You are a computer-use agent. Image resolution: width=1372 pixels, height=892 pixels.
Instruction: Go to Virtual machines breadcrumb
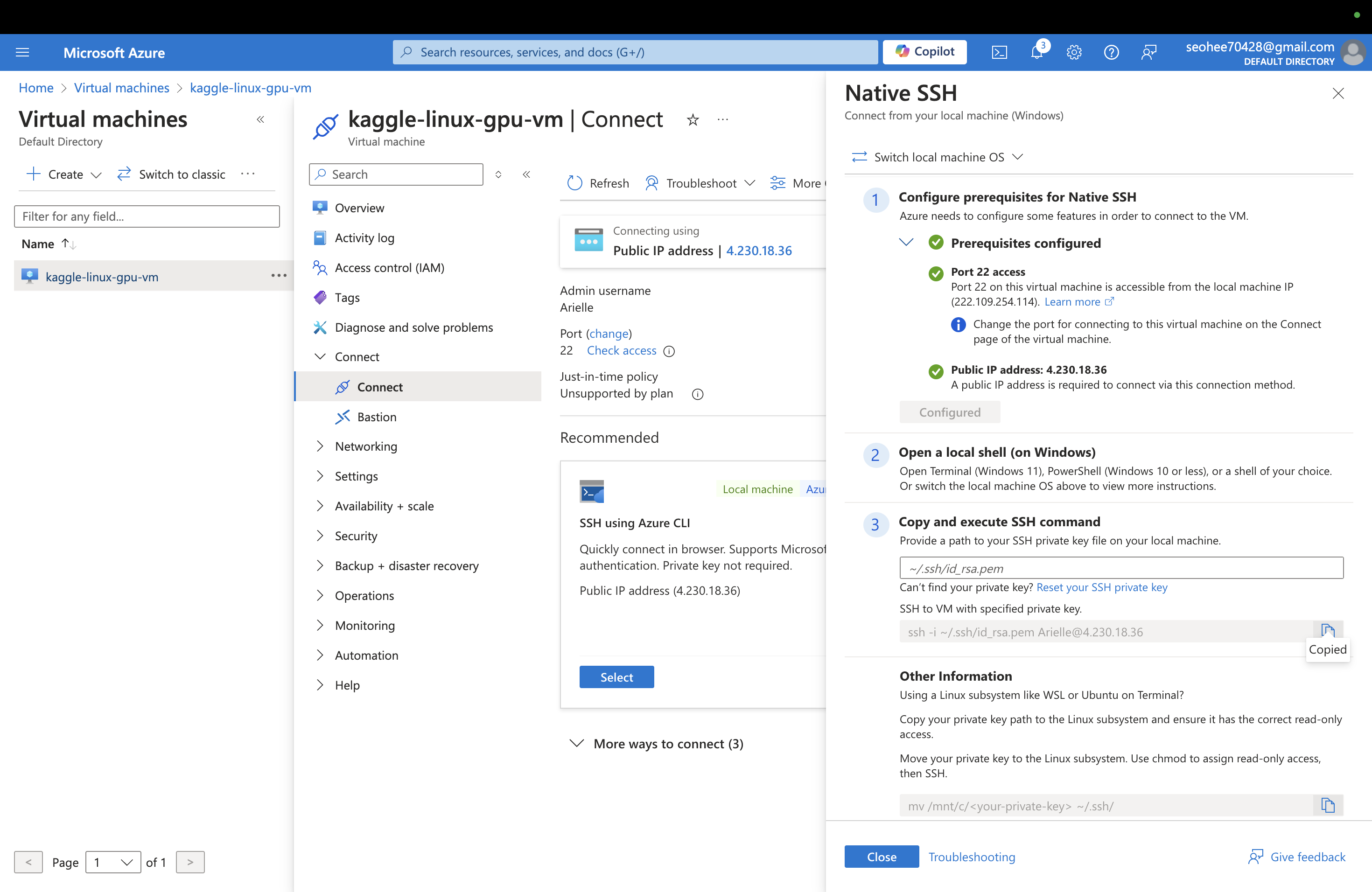click(x=122, y=88)
